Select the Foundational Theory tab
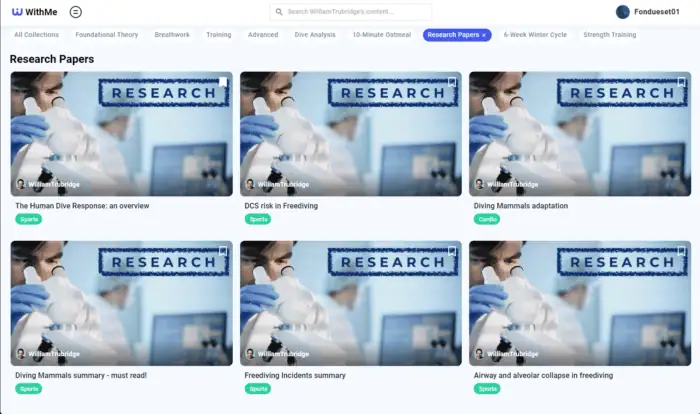This screenshot has height=414, width=700. (x=107, y=35)
